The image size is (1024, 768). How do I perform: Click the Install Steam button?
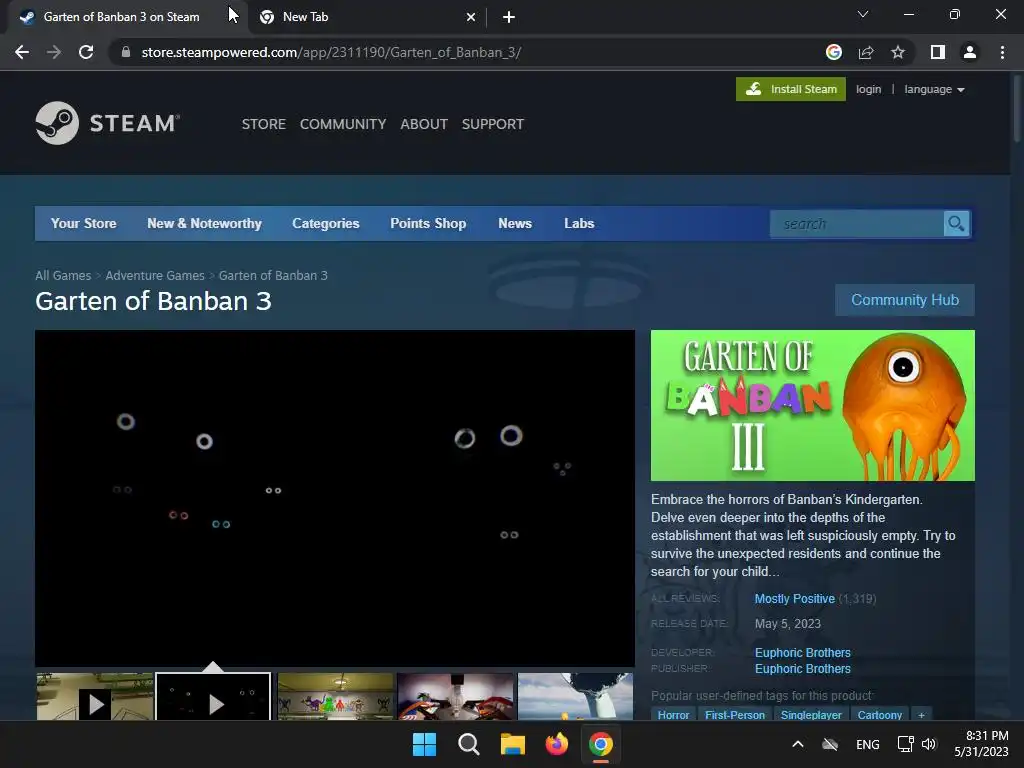[x=791, y=89]
